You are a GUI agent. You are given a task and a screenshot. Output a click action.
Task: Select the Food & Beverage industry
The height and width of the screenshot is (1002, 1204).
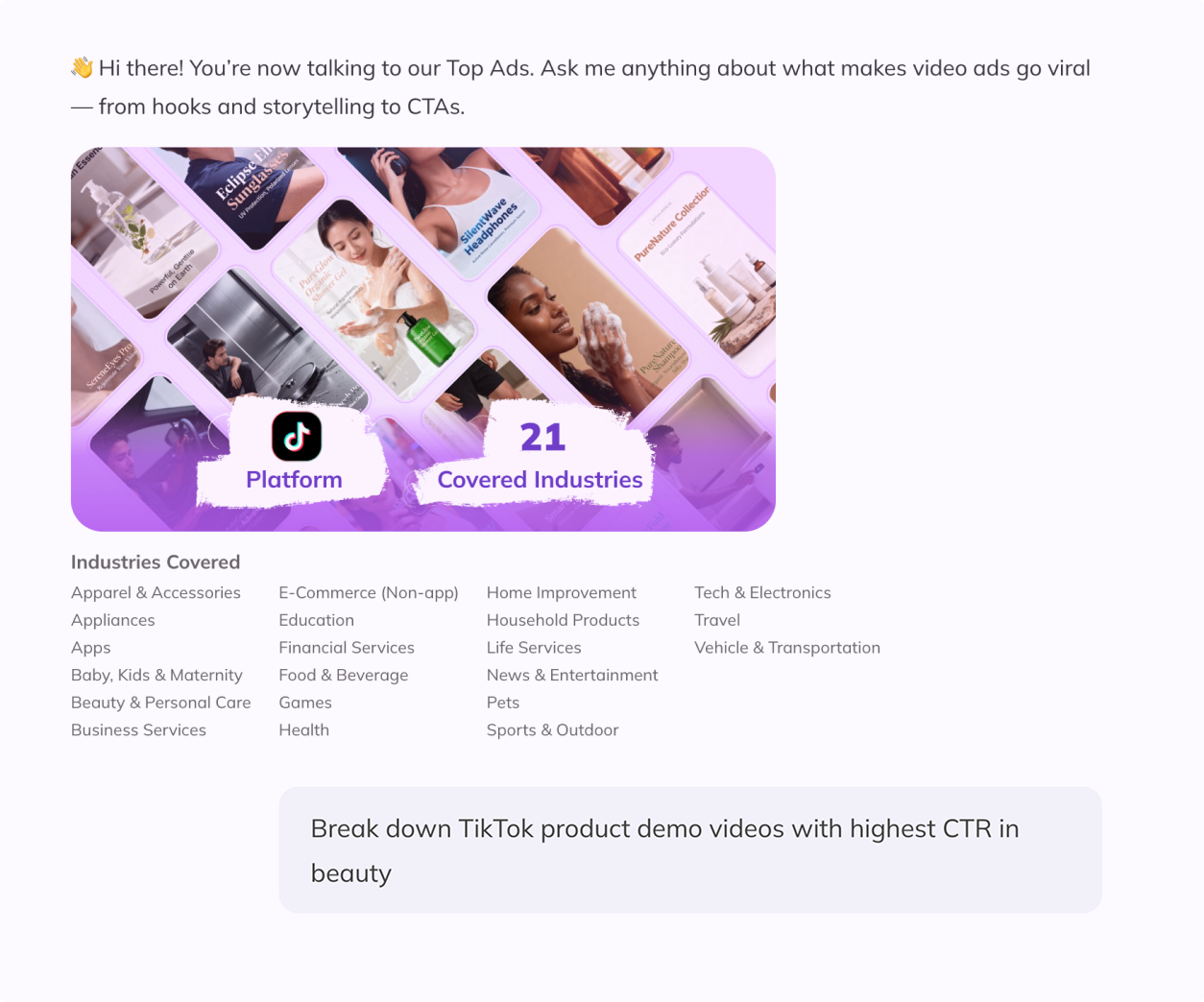343,675
